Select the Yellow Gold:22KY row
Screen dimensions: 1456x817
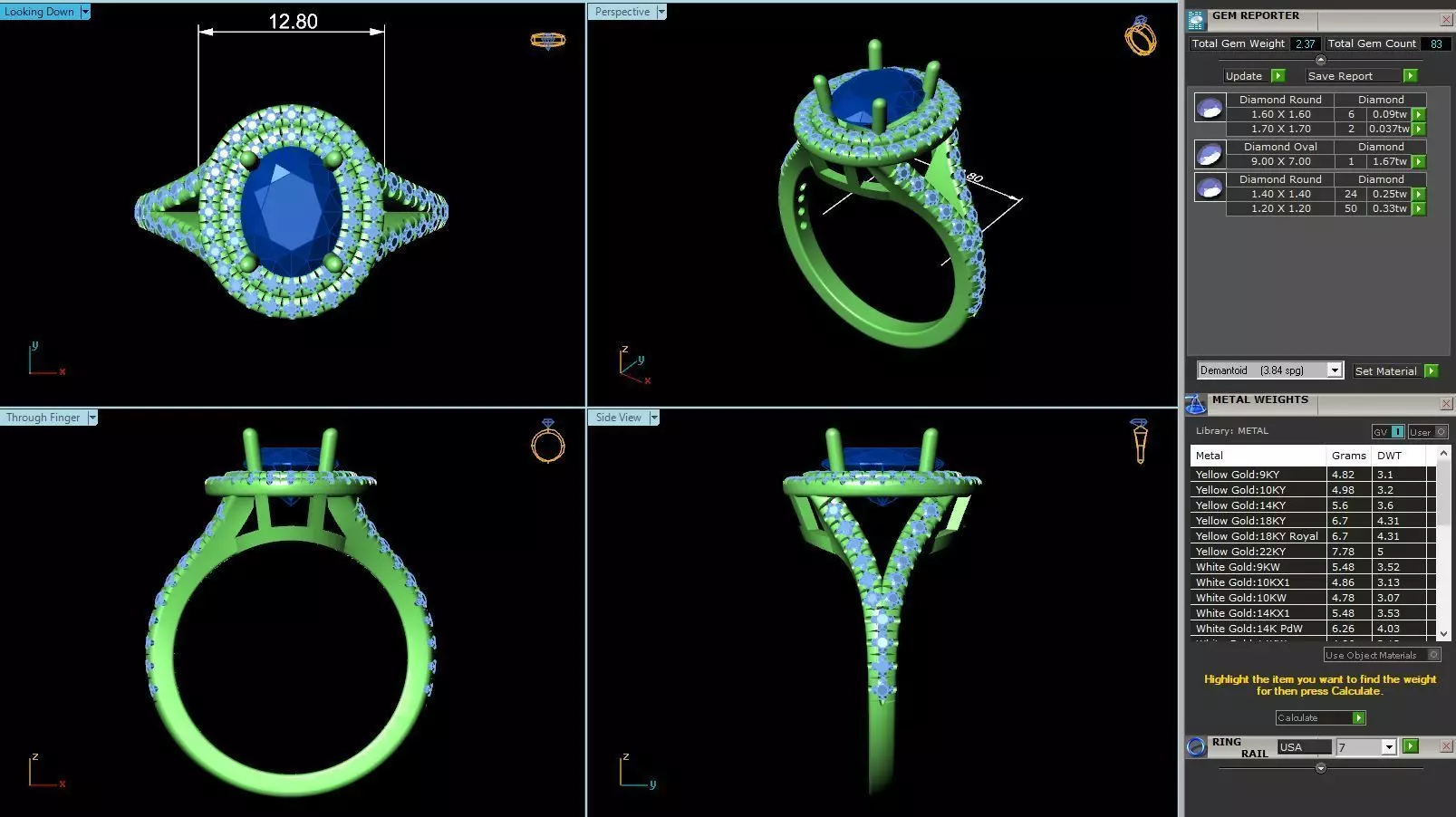[x=1313, y=552]
